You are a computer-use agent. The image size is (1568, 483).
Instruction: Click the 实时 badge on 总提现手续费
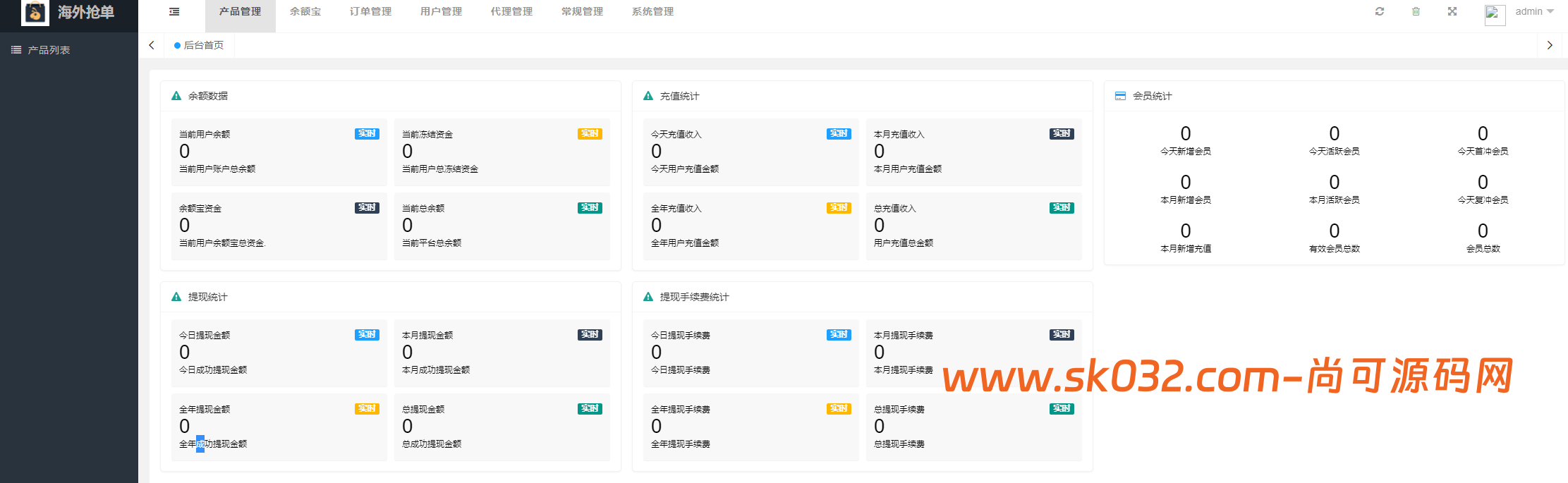click(x=1062, y=409)
